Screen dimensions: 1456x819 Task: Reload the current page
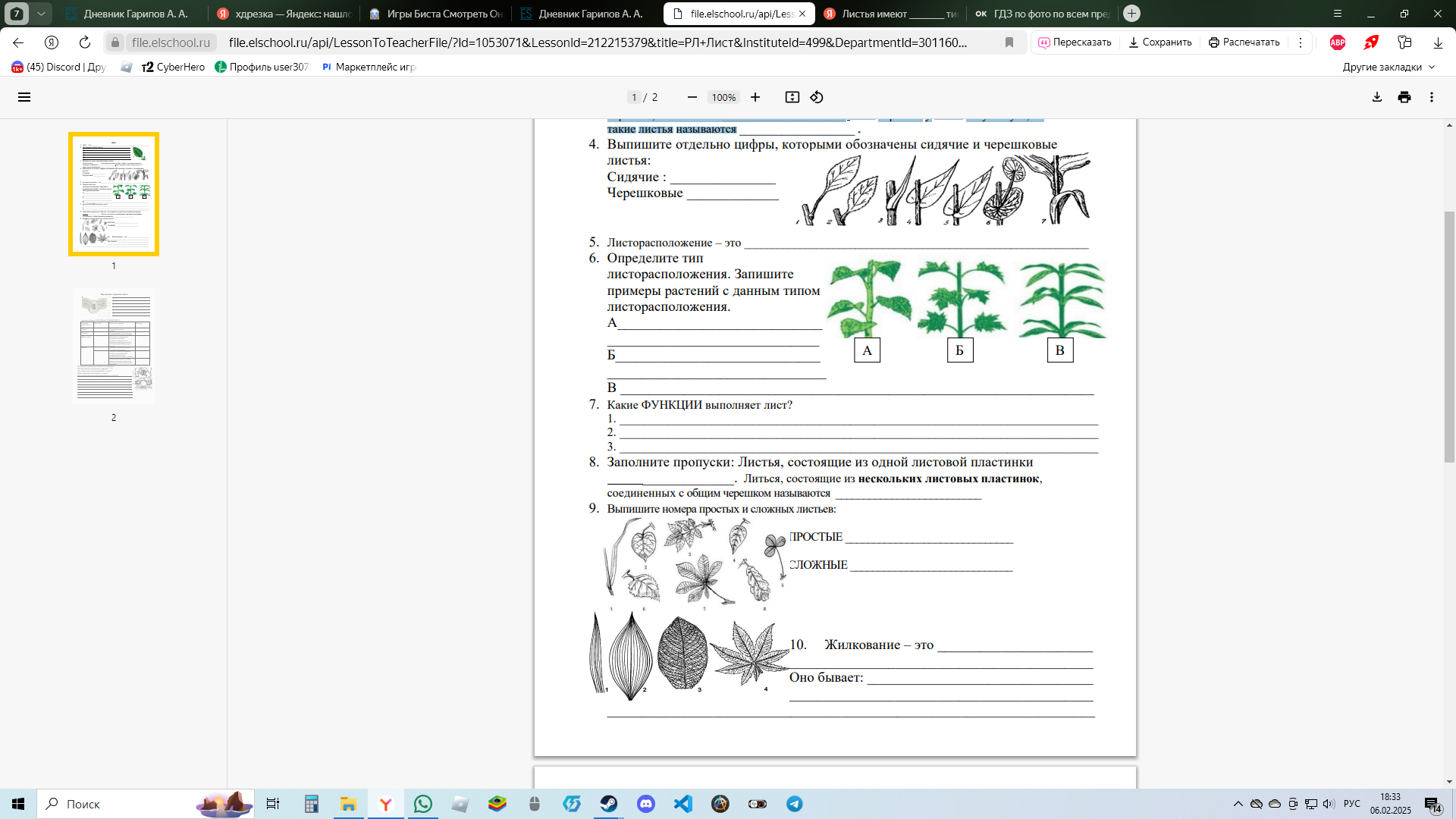pyautogui.click(x=85, y=42)
